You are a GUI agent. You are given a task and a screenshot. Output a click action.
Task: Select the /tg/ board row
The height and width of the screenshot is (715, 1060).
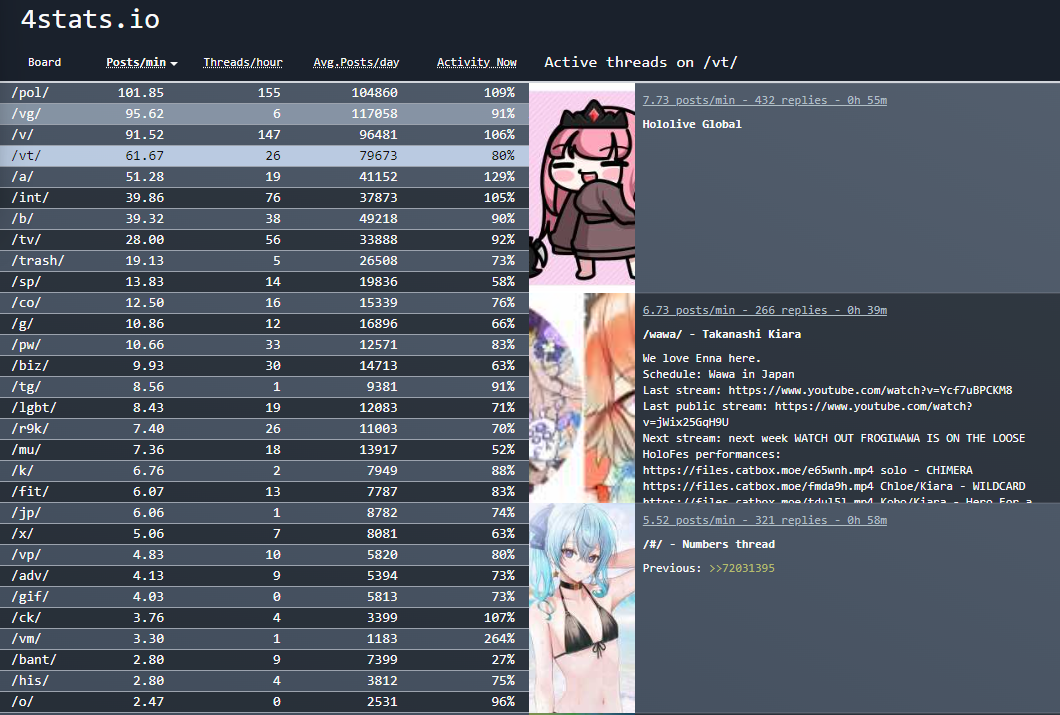(264, 386)
